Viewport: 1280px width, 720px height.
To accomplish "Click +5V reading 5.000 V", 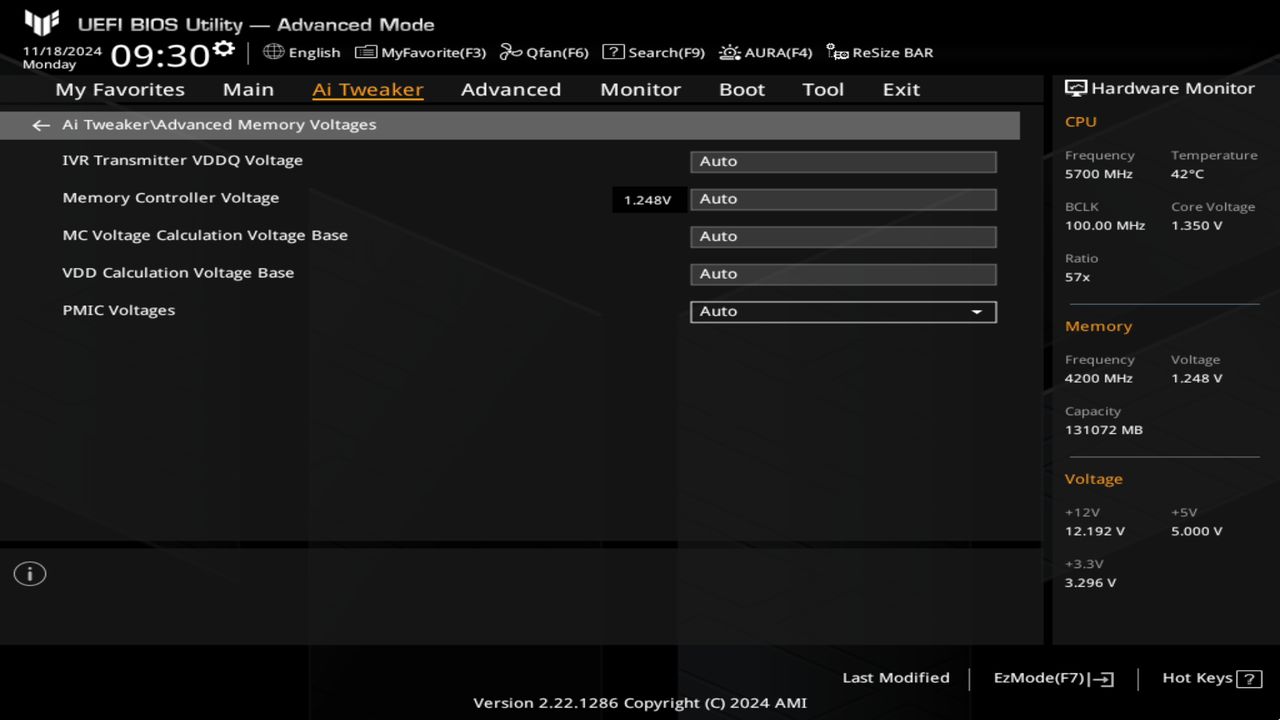I will (1197, 532).
